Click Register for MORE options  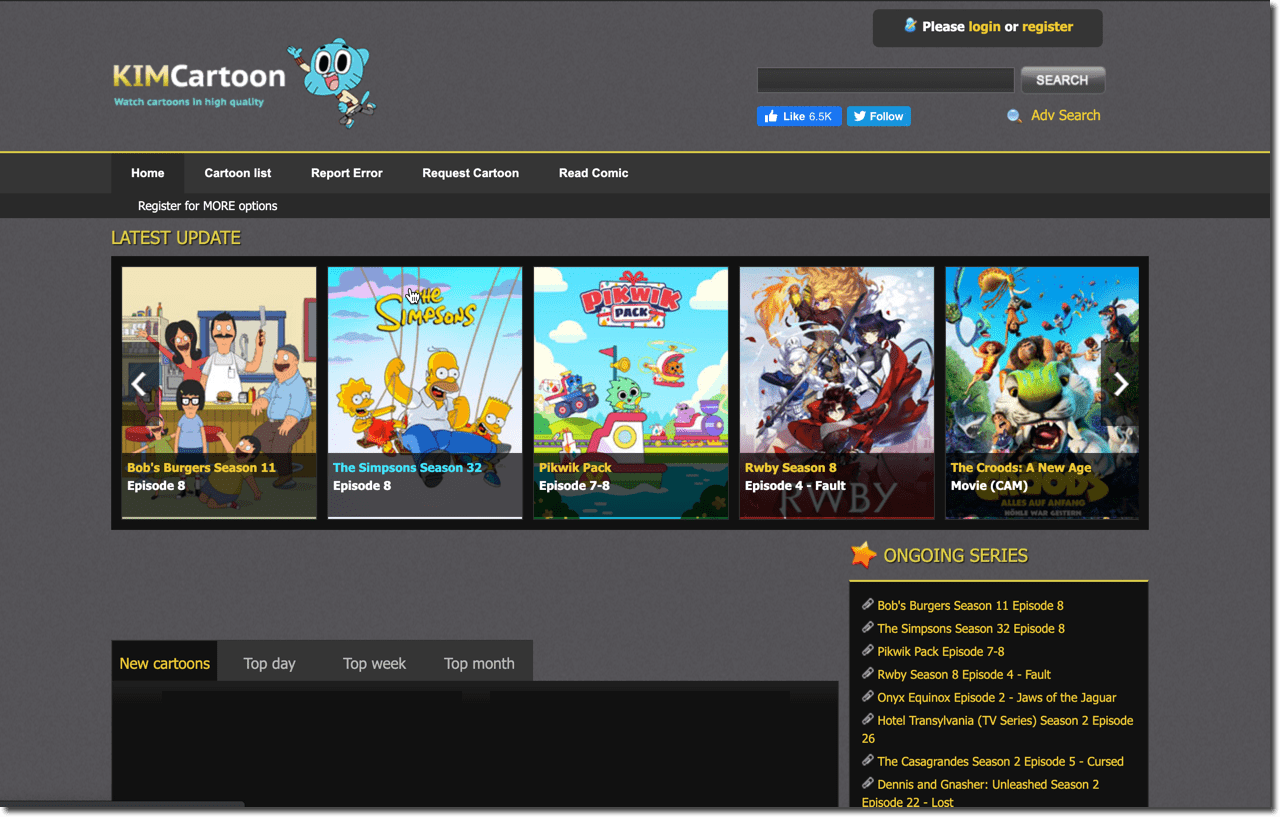208,206
